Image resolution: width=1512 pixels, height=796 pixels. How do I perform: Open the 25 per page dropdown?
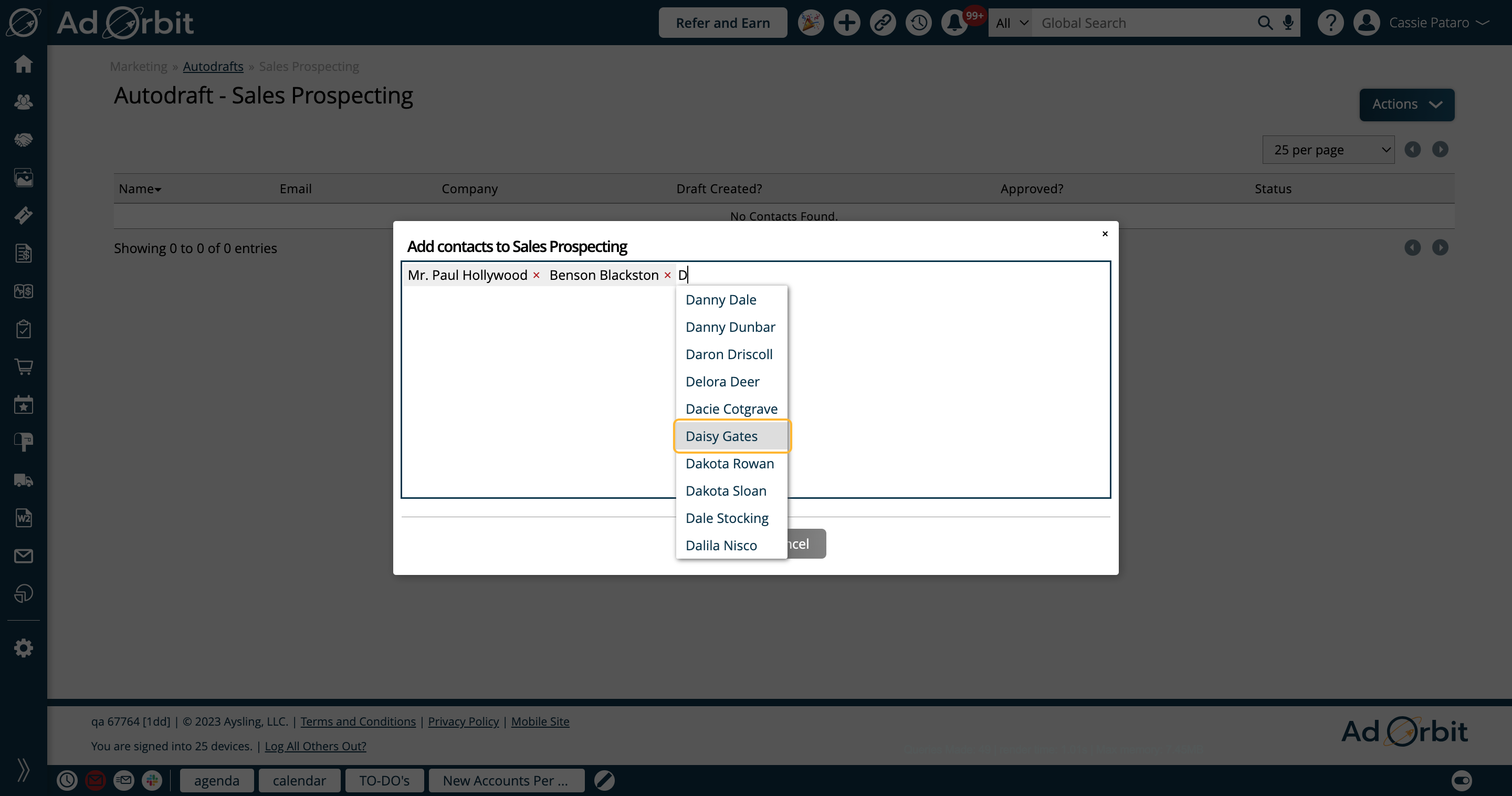(x=1328, y=150)
